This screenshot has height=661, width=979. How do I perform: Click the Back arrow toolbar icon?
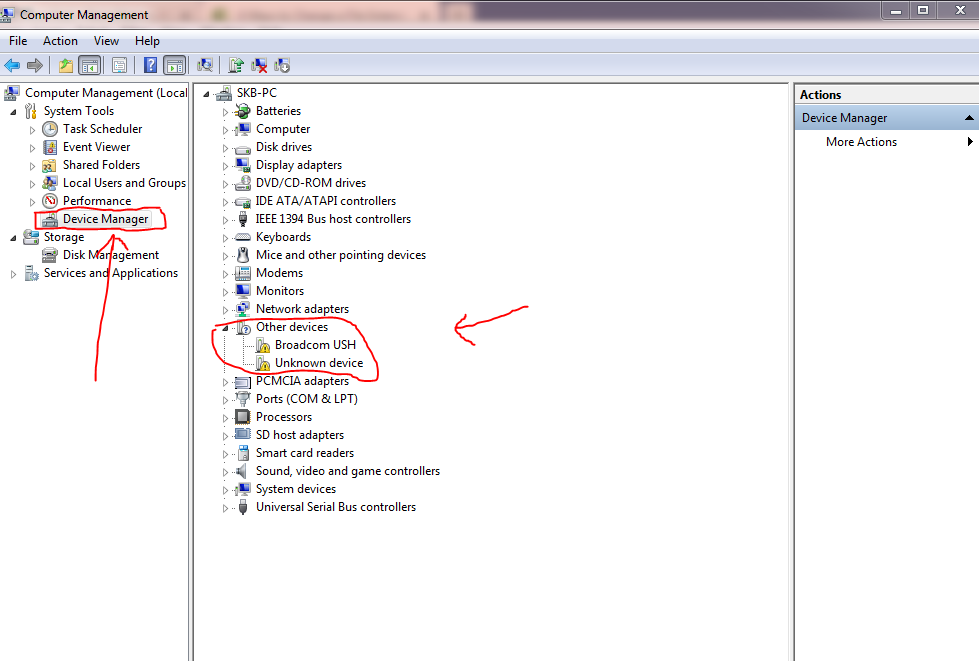[12, 65]
